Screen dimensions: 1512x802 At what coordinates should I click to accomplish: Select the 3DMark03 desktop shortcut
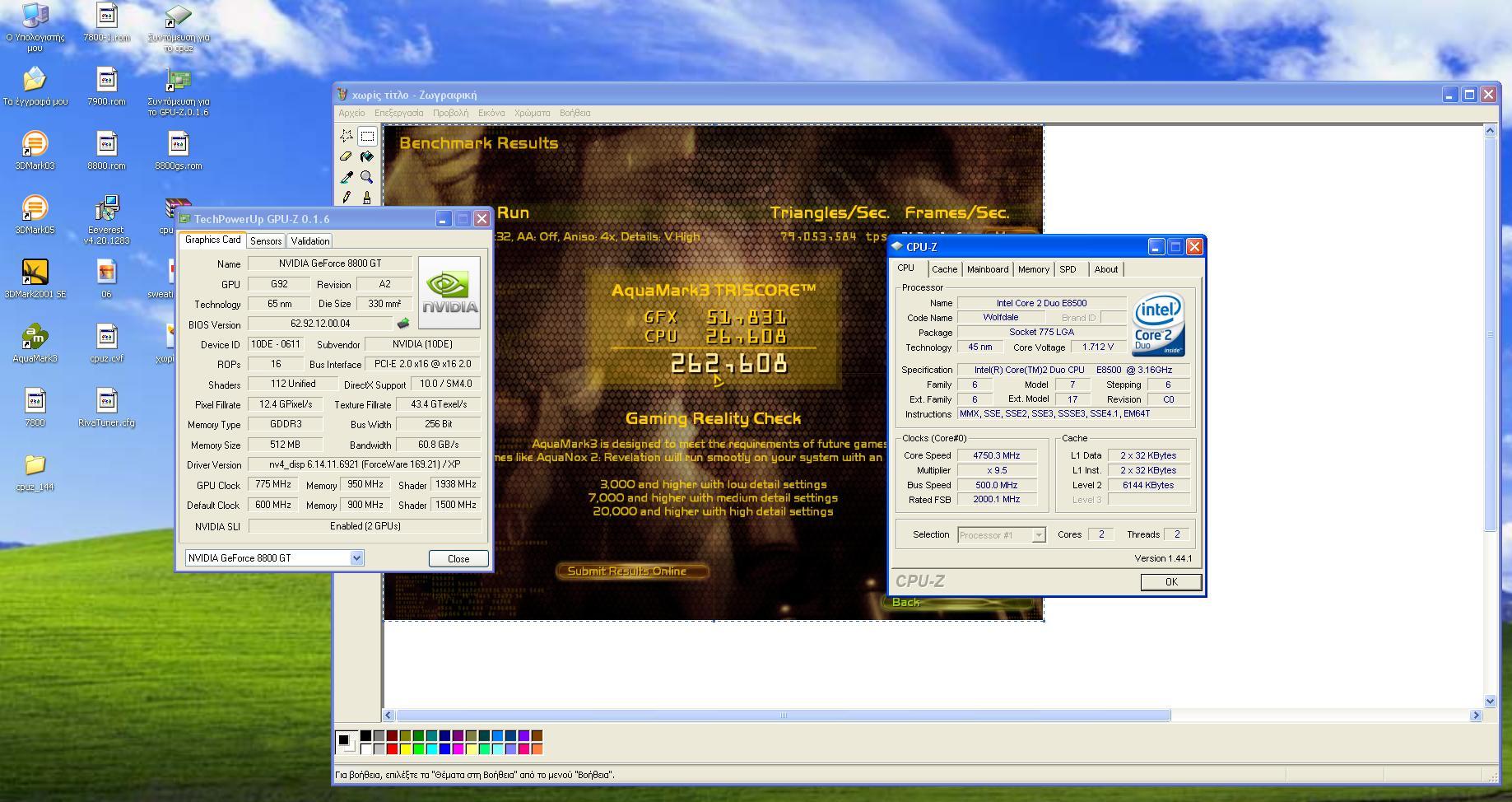(35, 151)
